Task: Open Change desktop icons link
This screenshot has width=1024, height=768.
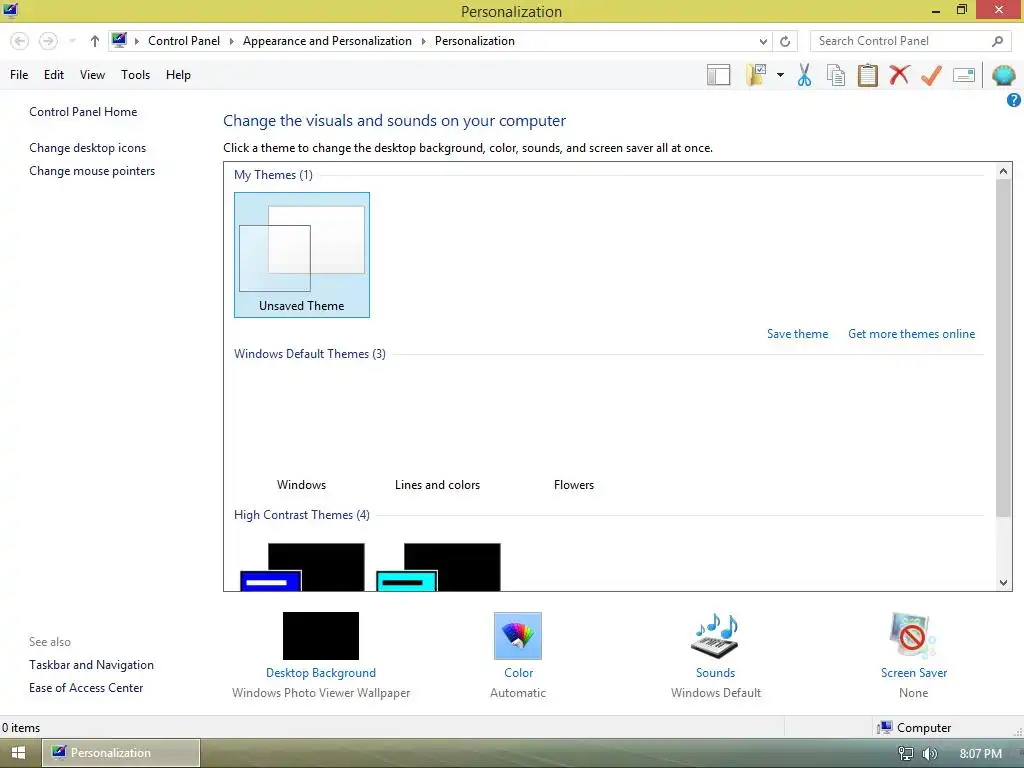Action: pos(88,148)
